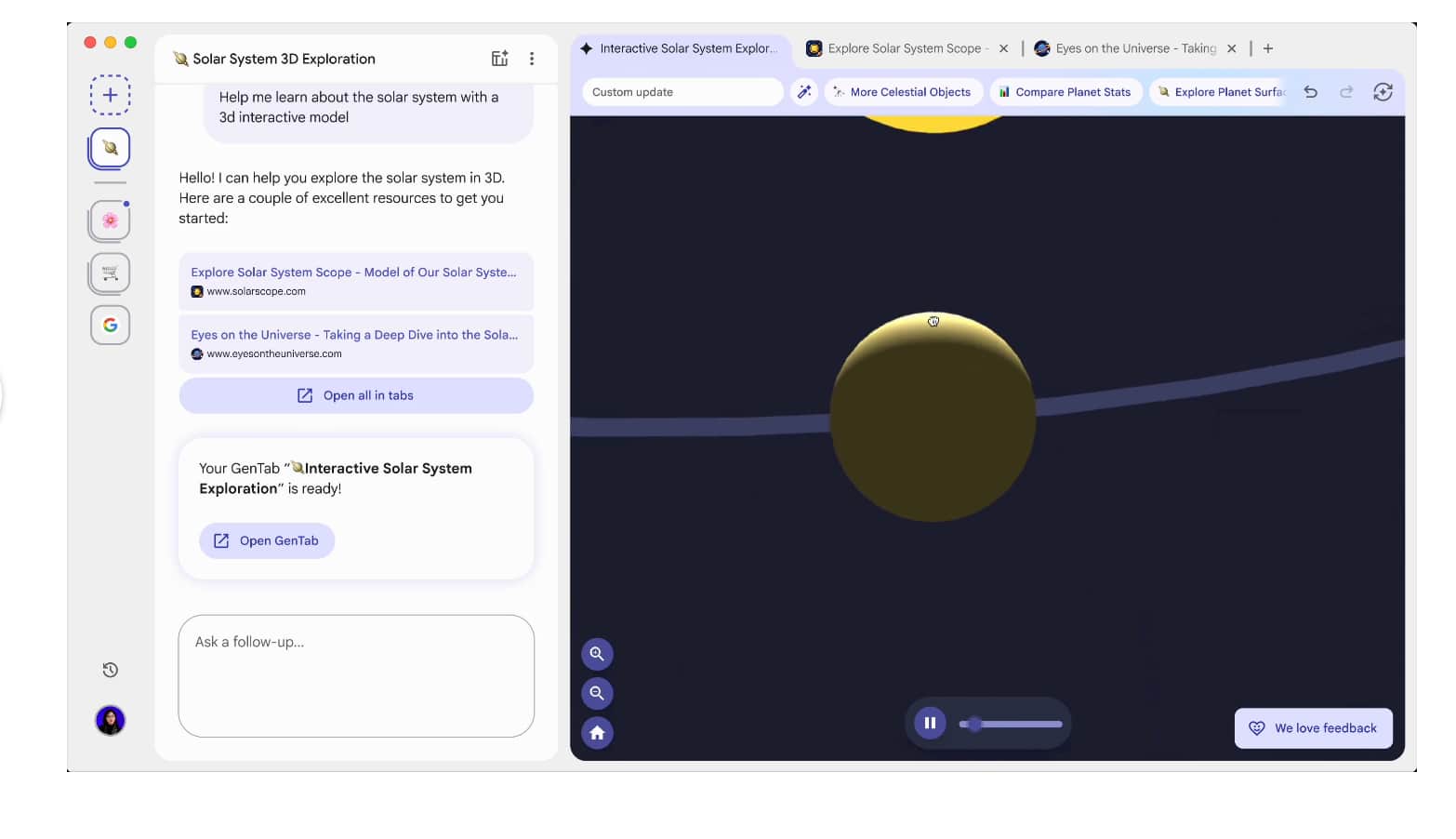Click the Explore Planet Surface suggestion
Screen dimensions: 1456x839
(1221, 92)
